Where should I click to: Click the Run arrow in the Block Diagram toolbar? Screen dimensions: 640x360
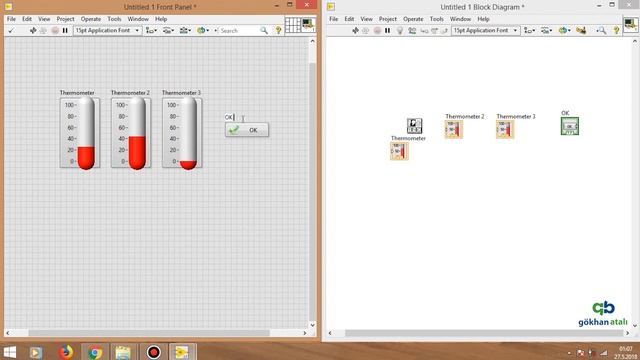point(355,31)
